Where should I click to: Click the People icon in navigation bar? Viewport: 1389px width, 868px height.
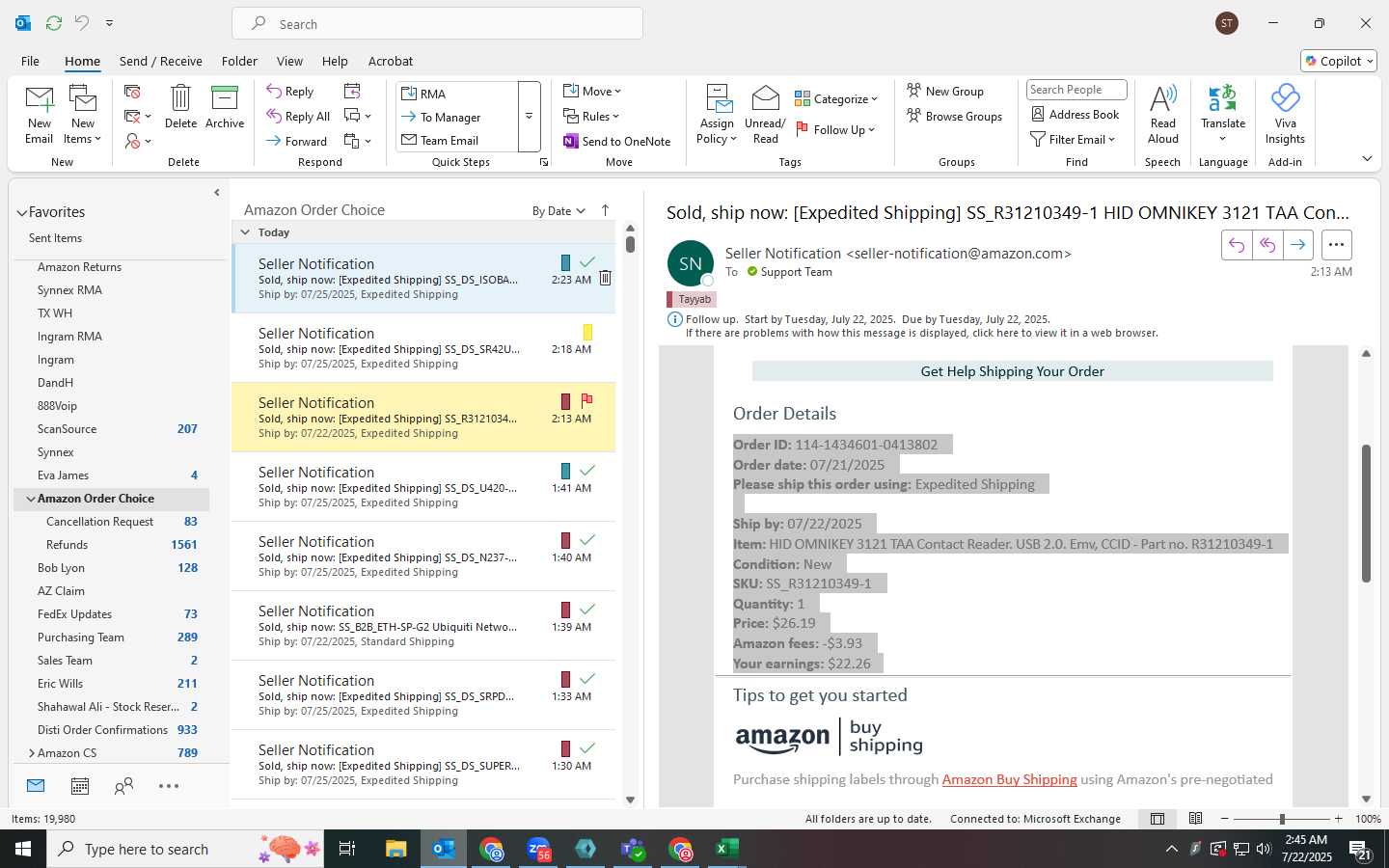click(123, 786)
